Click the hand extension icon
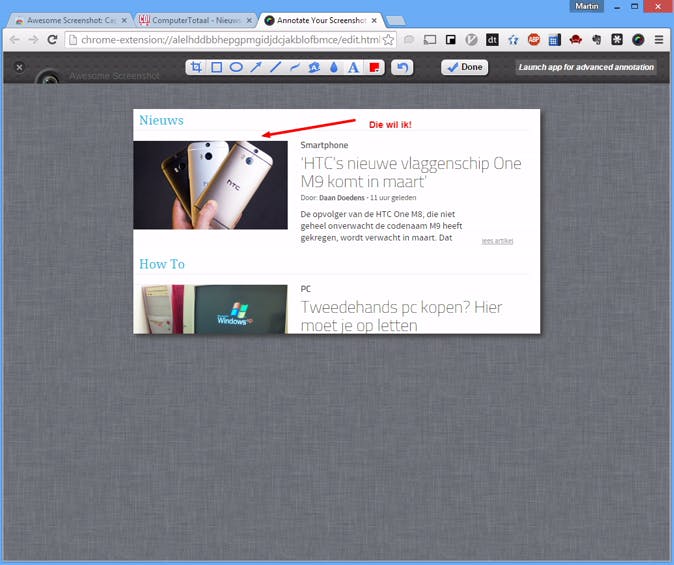The height and width of the screenshot is (565, 674). click(x=596, y=40)
